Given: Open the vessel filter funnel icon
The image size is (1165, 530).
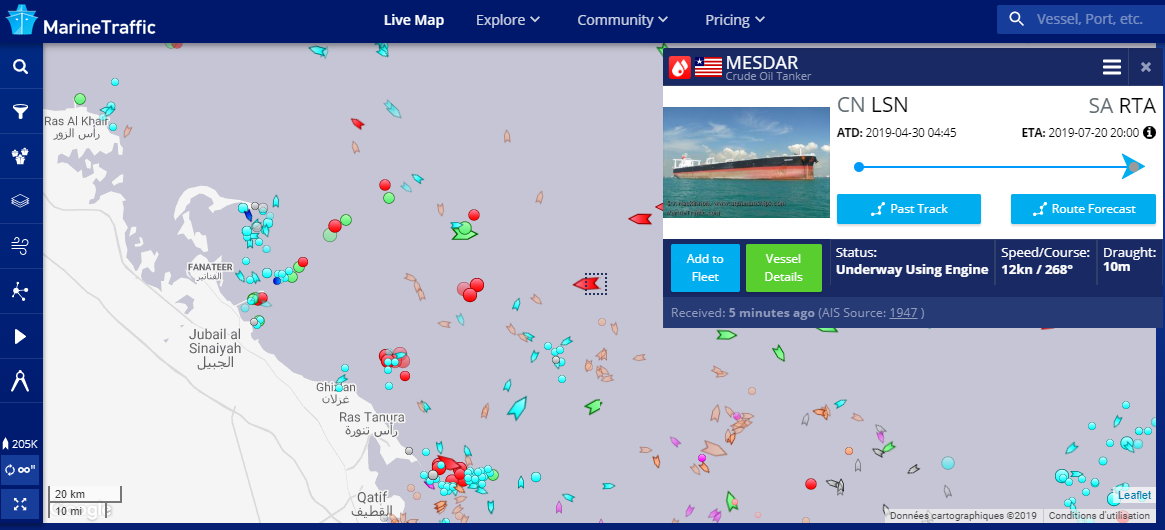Looking at the screenshot, I should pos(20,111).
